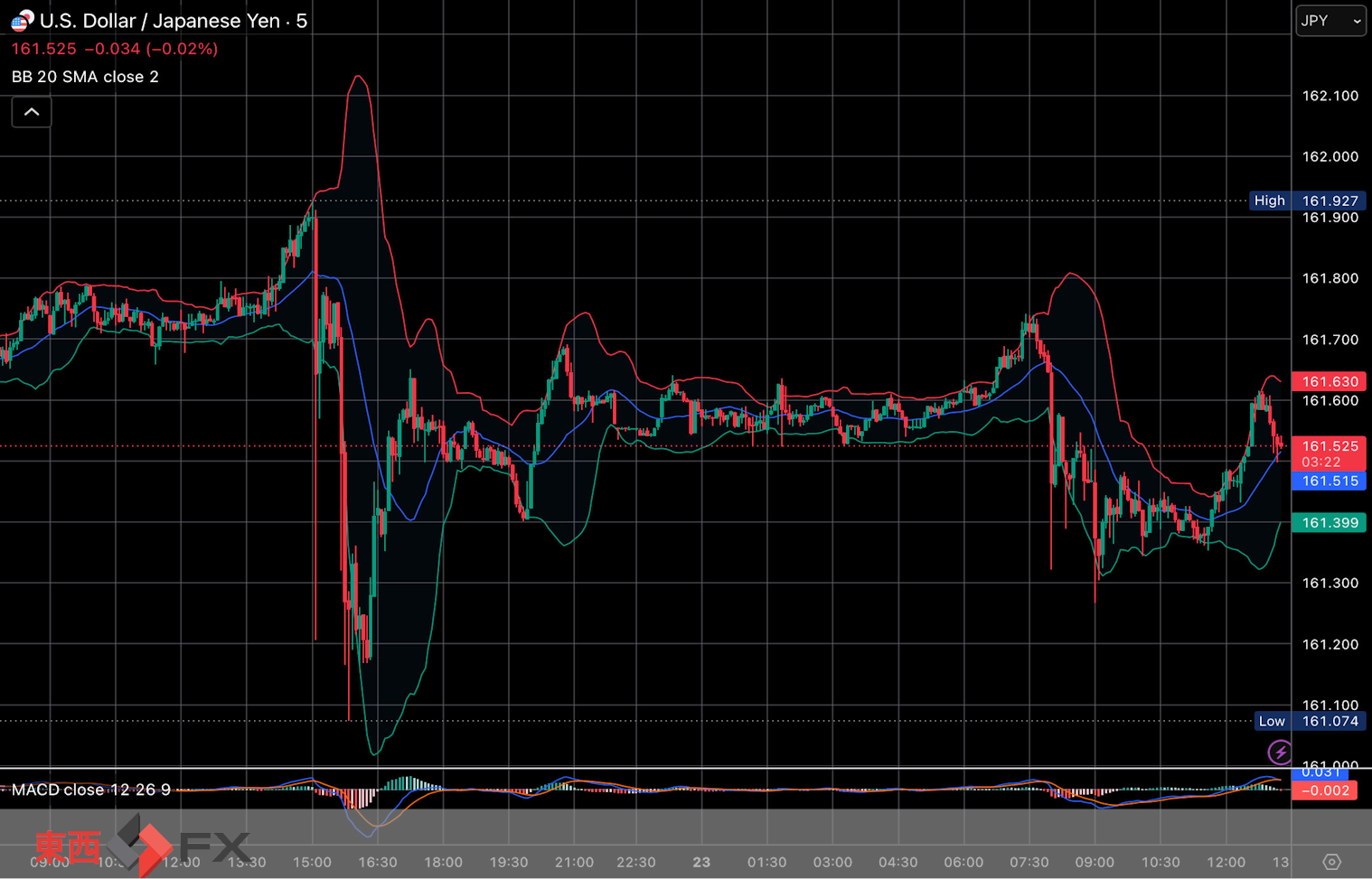Open chart settings hexagon icon at bottom right
Image resolution: width=1372 pixels, height=879 pixels.
click(x=1331, y=862)
